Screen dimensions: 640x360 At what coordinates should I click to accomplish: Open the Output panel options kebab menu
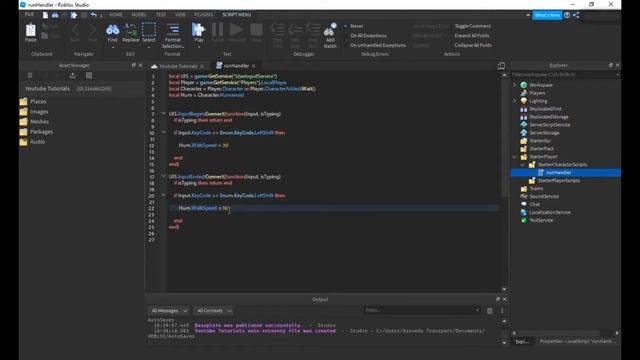(x=502, y=311)
